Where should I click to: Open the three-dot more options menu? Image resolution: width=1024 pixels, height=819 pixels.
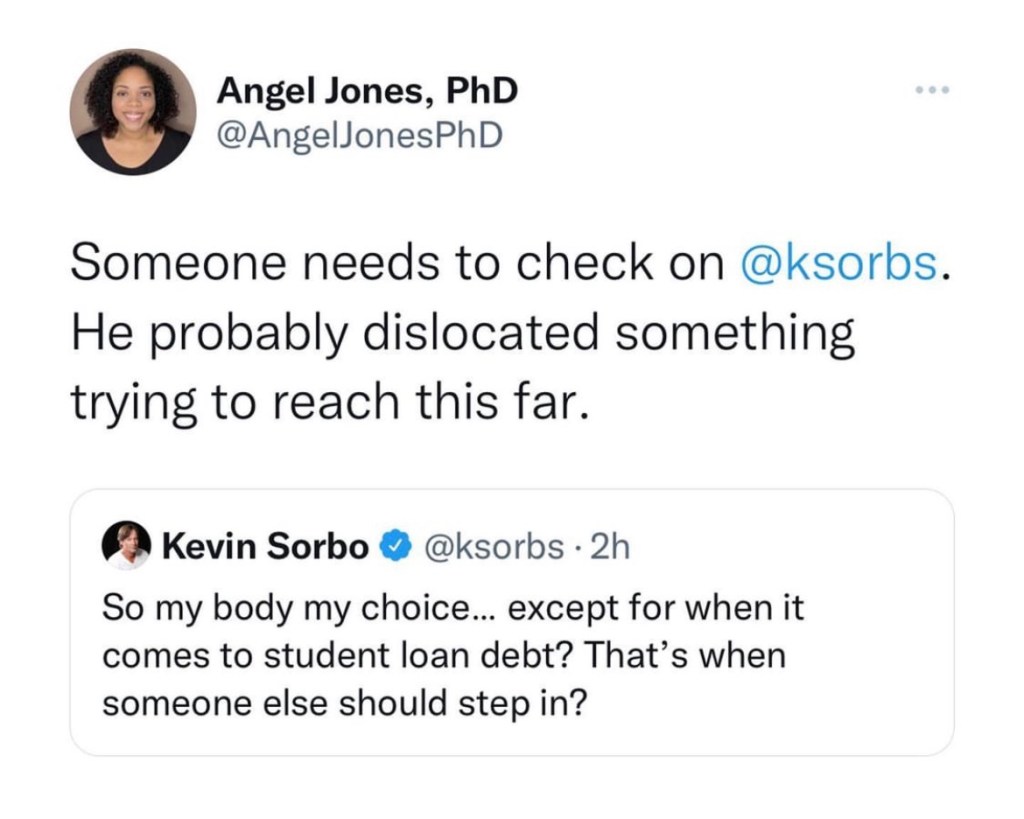click(930, 91)
